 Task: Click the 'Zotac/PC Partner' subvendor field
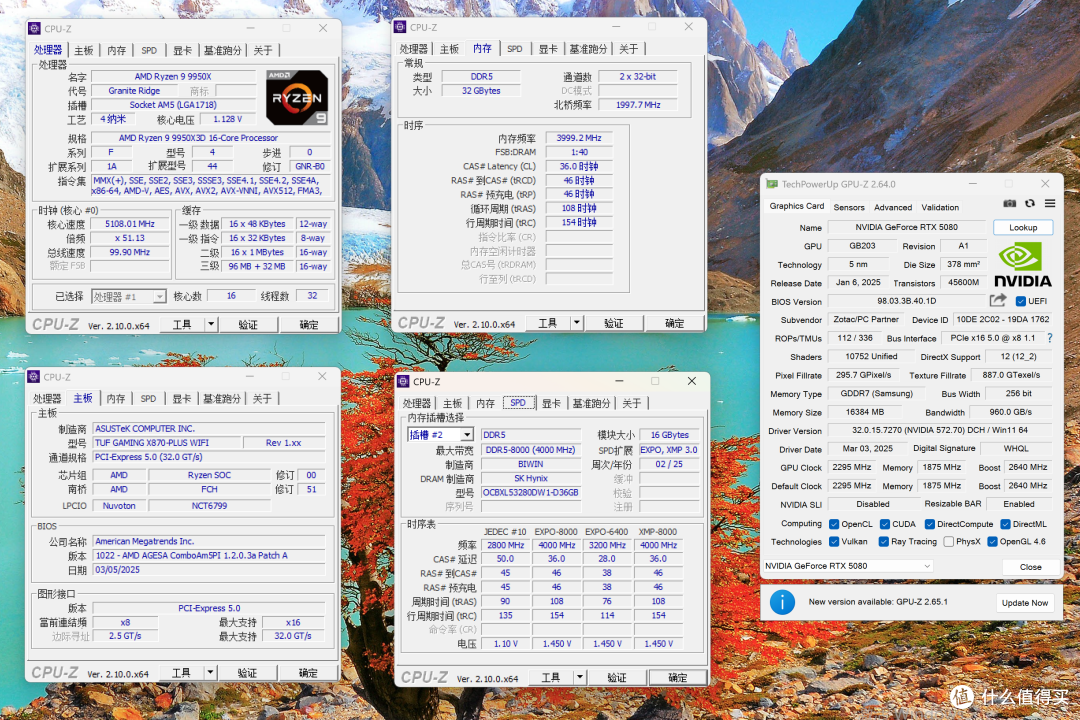click(865, 320)
